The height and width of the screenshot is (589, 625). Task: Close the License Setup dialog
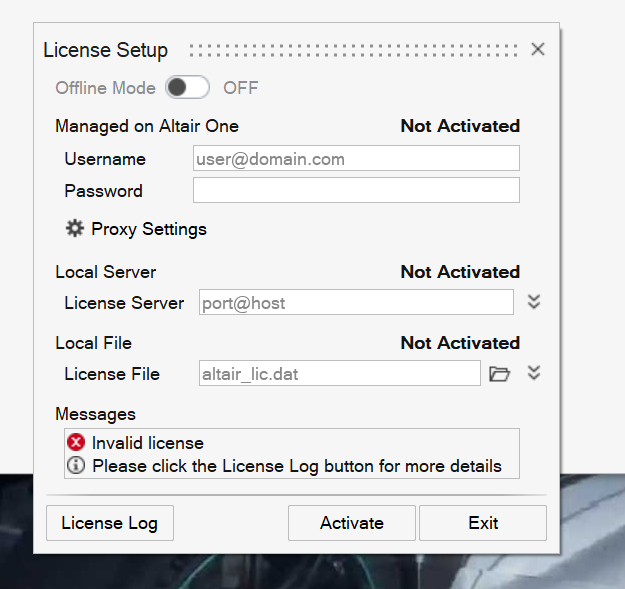tap(538, 49)
